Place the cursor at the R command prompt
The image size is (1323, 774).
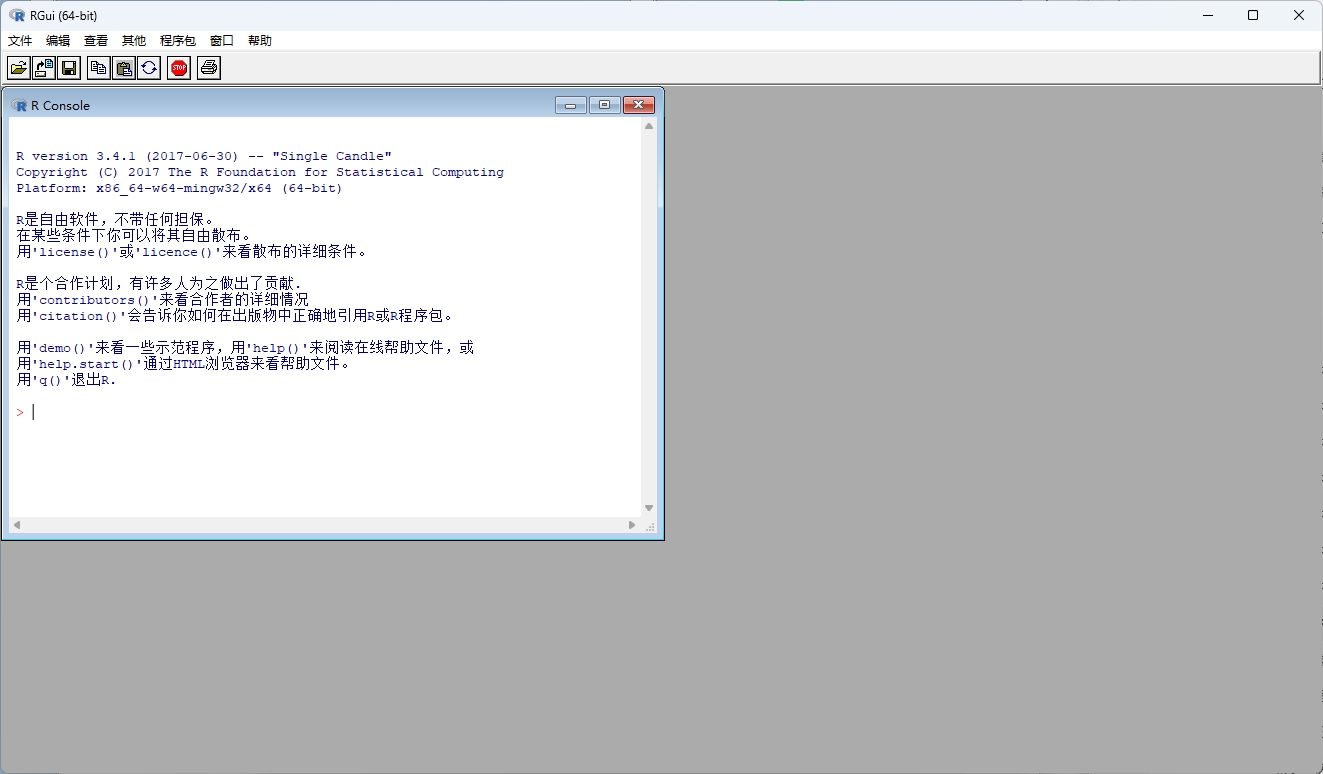coord(35,412)
